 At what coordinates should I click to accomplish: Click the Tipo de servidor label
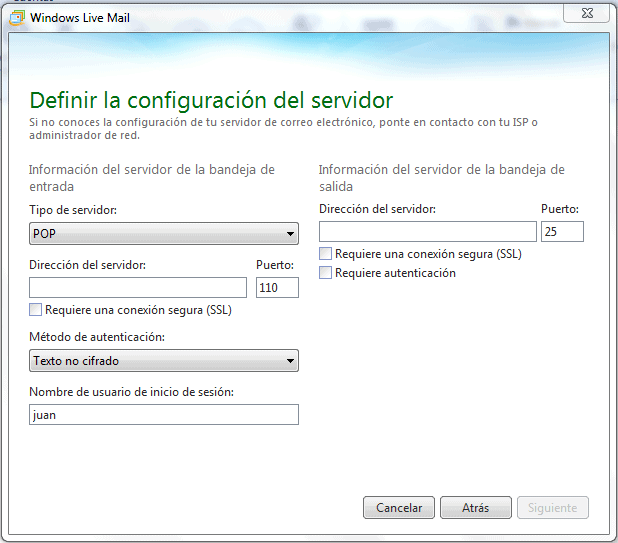point(73,210)
